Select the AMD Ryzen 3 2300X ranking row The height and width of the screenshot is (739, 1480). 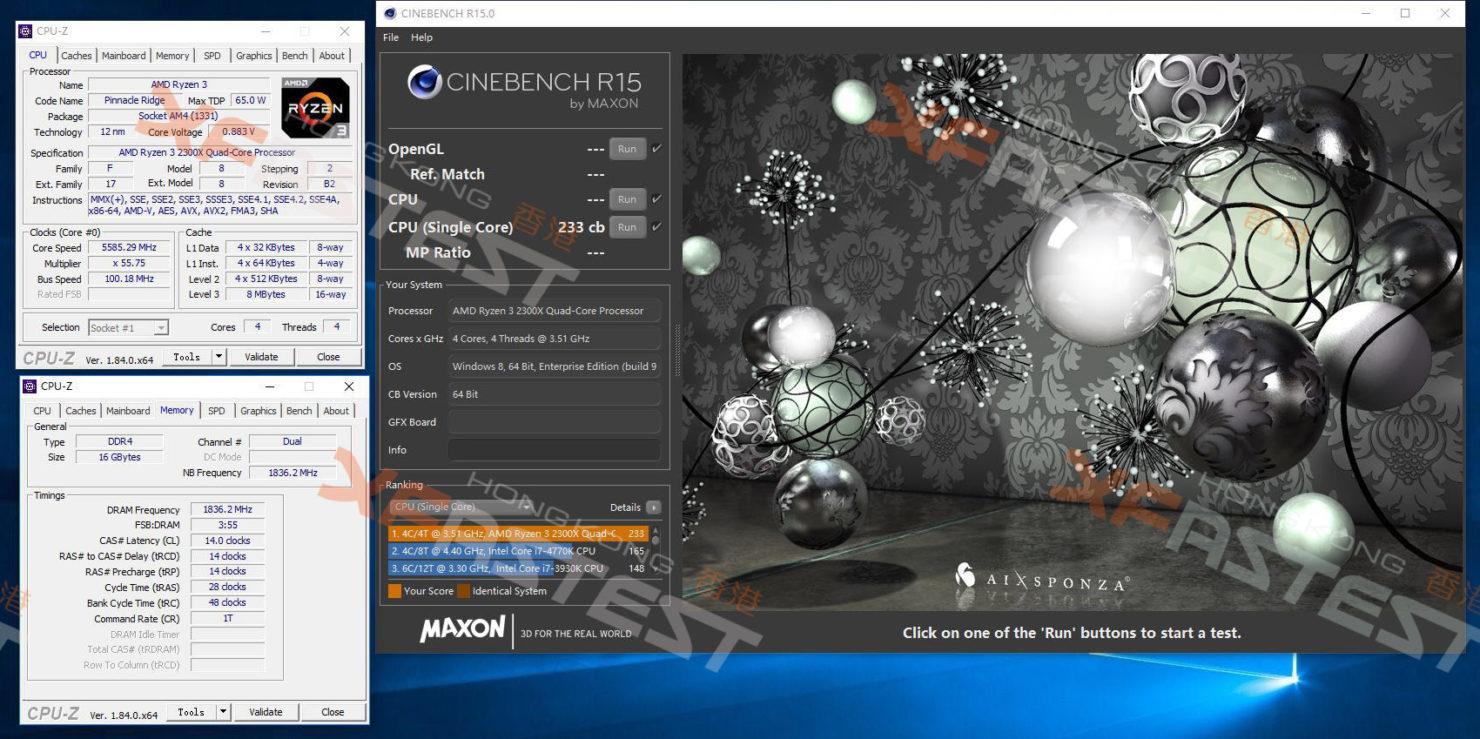518,533
